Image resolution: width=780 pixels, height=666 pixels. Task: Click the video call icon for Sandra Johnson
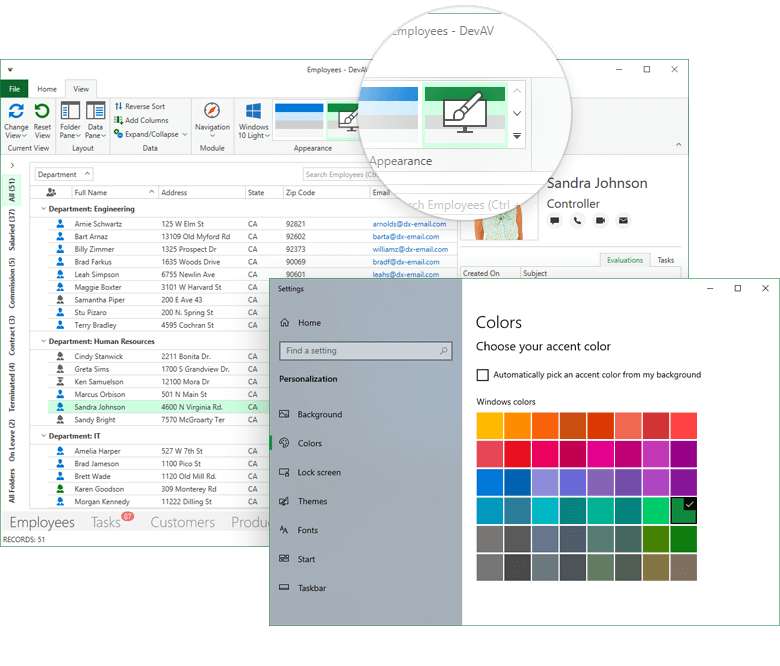coord(600,220)
